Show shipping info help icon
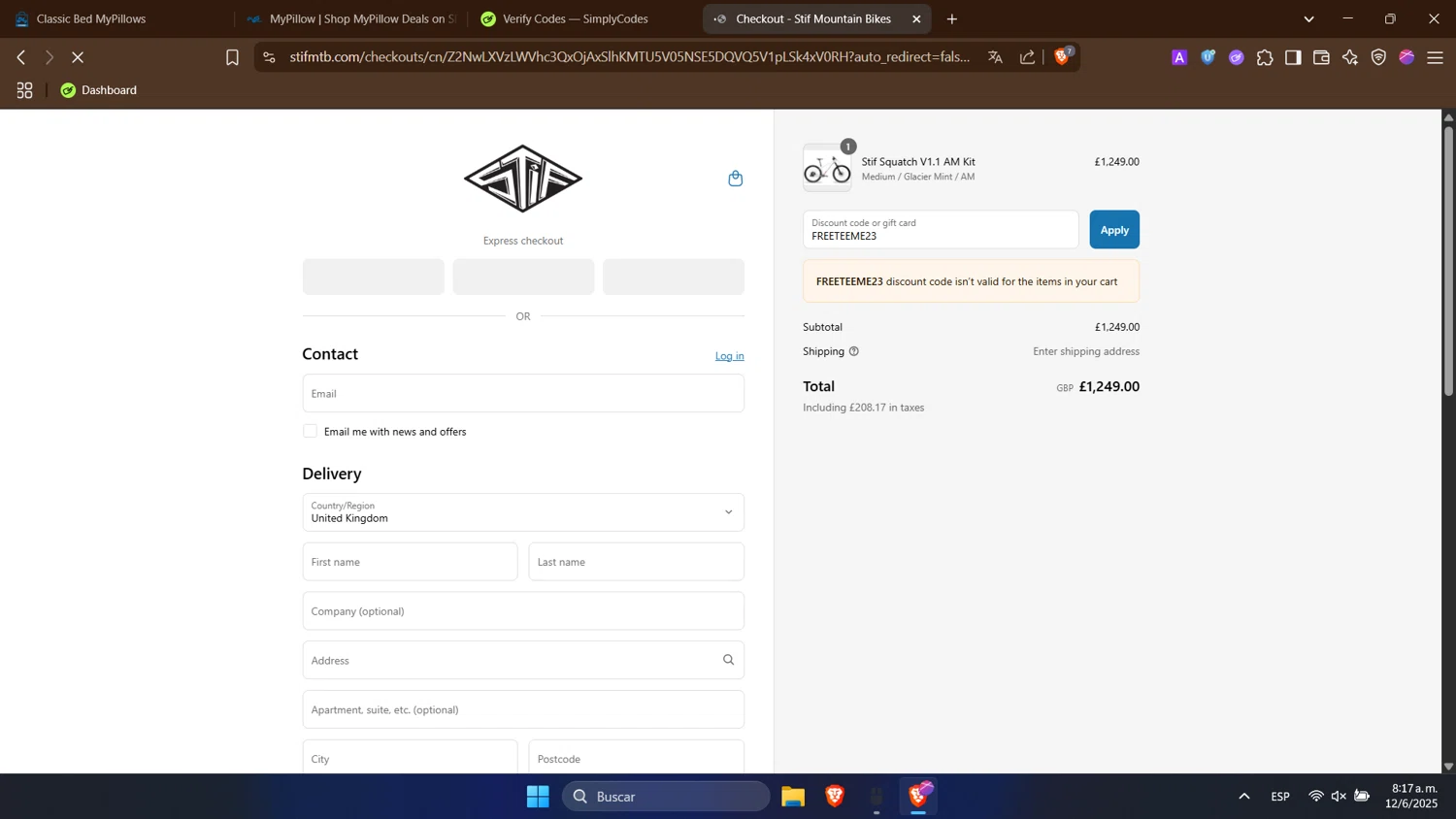1456x819 pixels. click(x=854, y=351)
